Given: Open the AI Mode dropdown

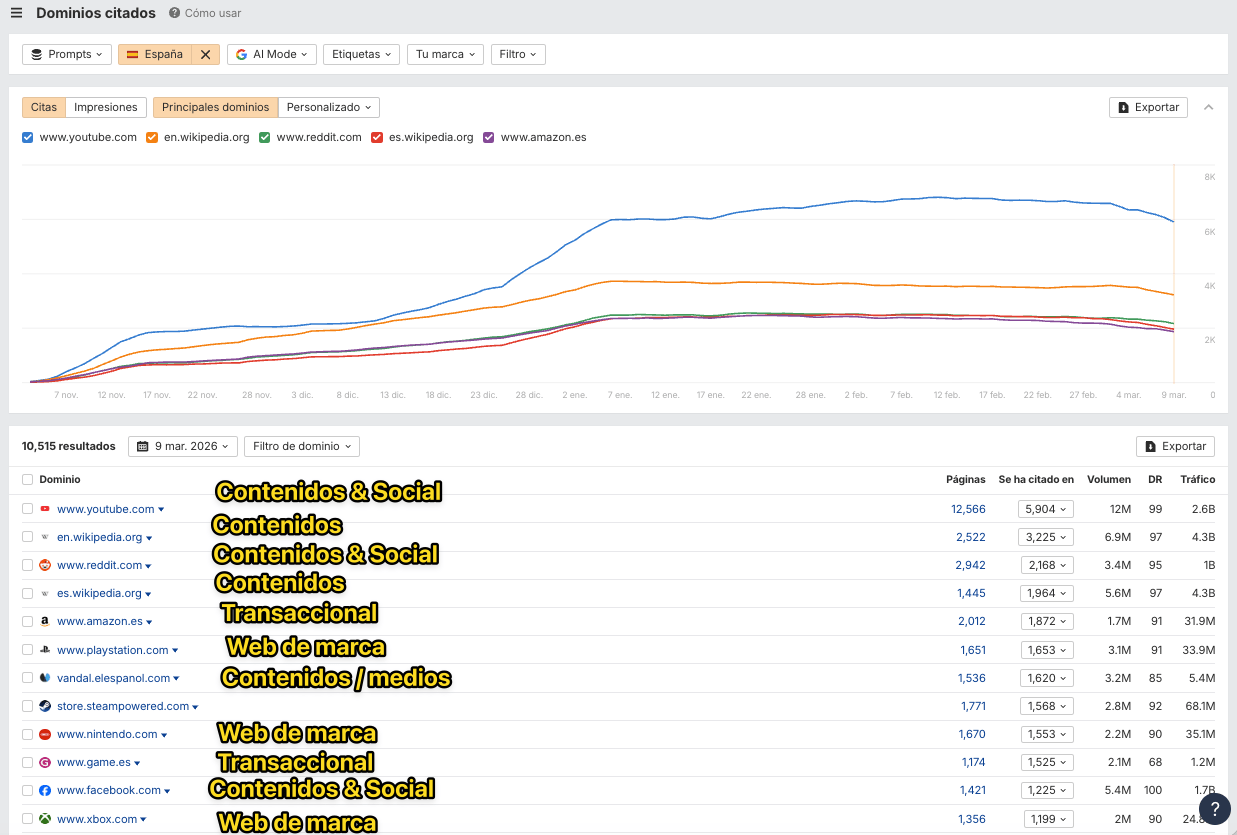Looking at the screenshot, I should click(x=271, y=54).
